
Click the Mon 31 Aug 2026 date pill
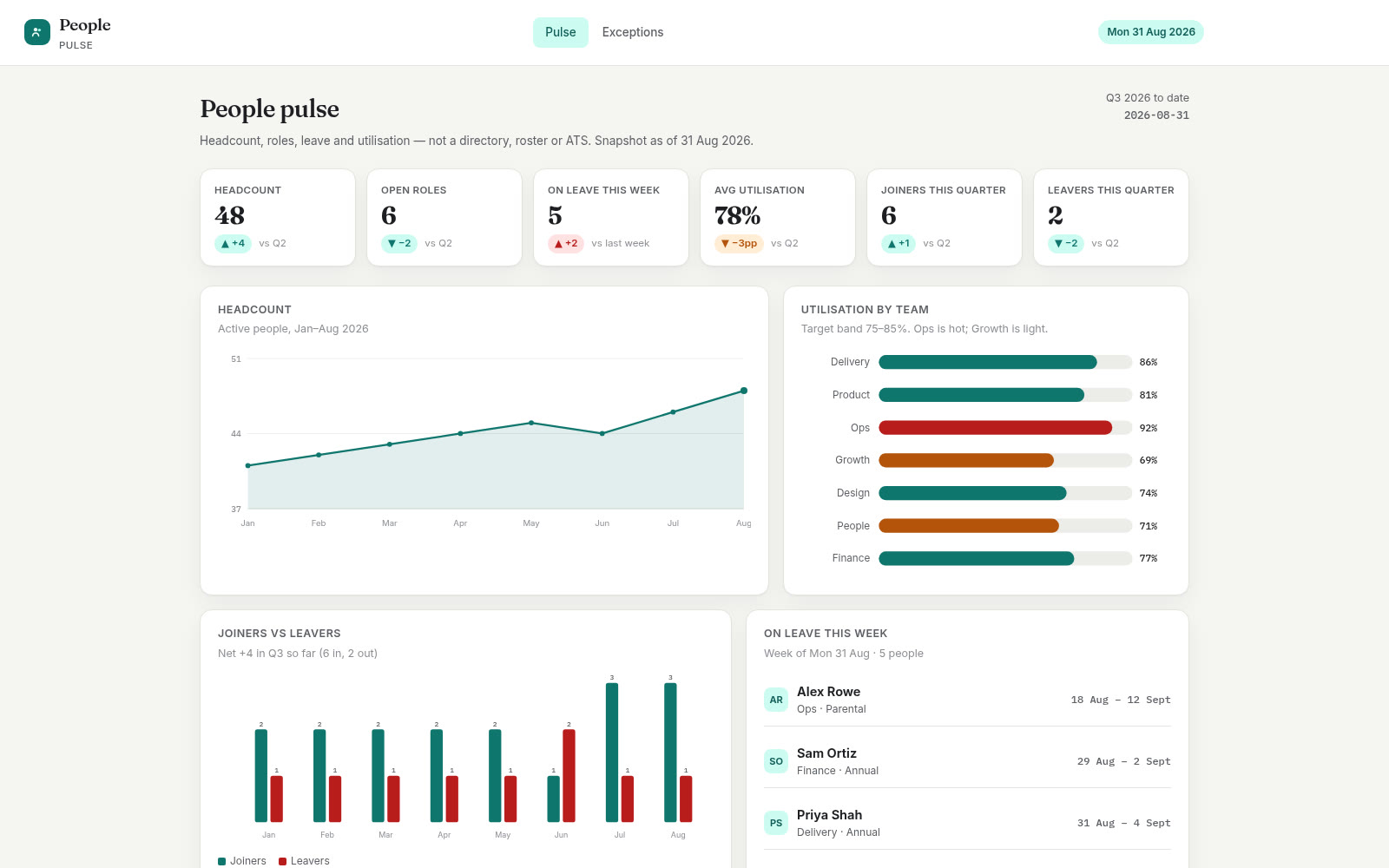coord(1151,32)
